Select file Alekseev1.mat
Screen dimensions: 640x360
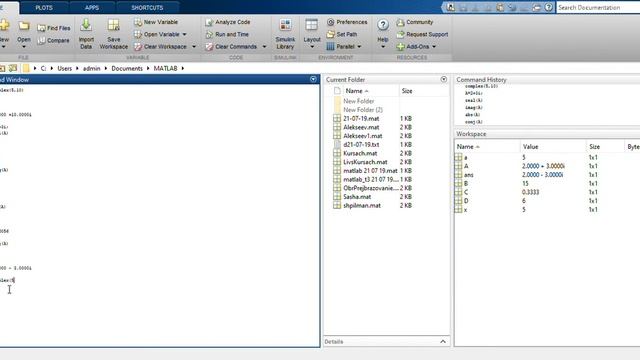(x=362, y=136)
